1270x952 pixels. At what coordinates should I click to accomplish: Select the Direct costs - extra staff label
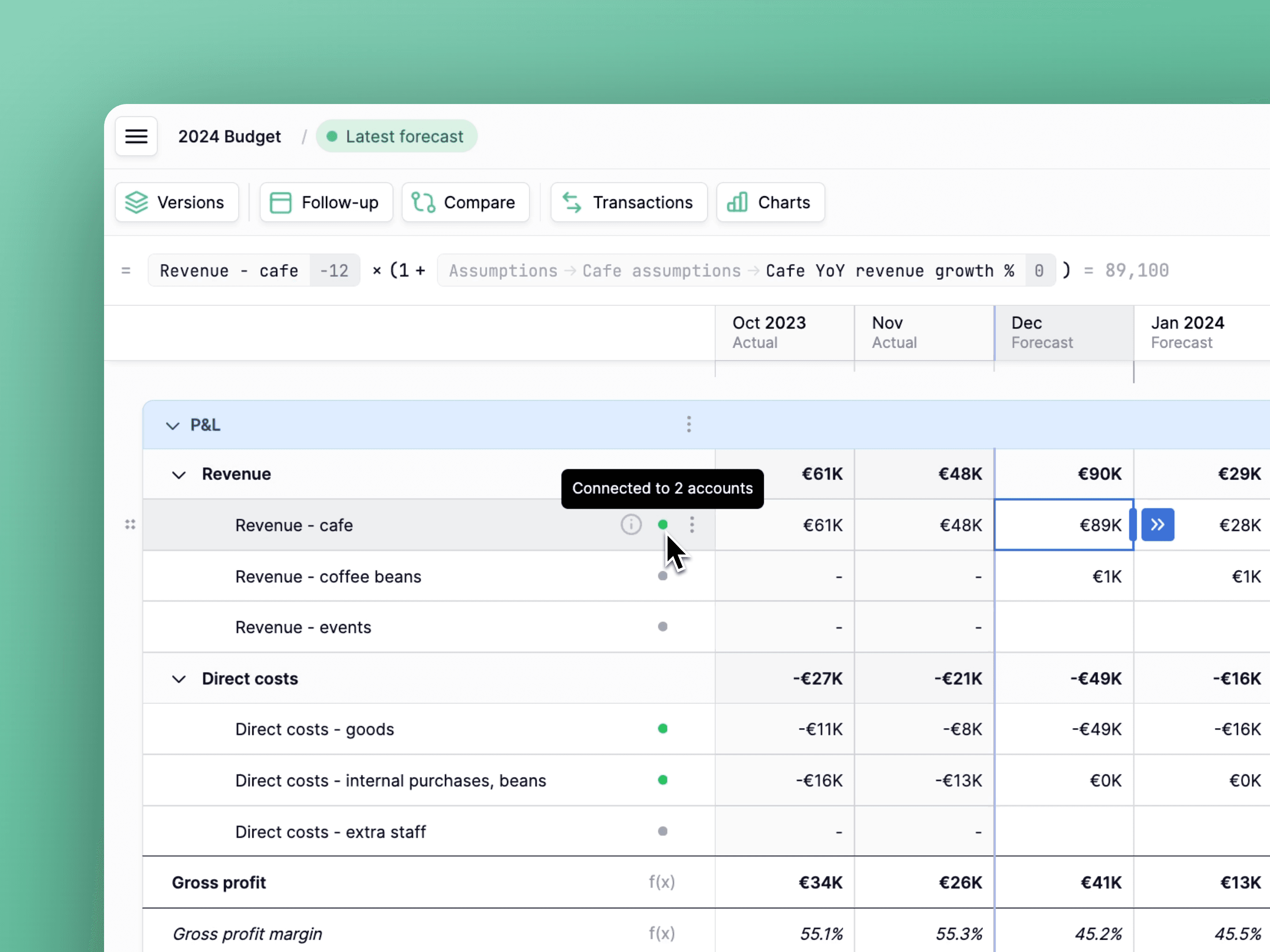point(331,832)
